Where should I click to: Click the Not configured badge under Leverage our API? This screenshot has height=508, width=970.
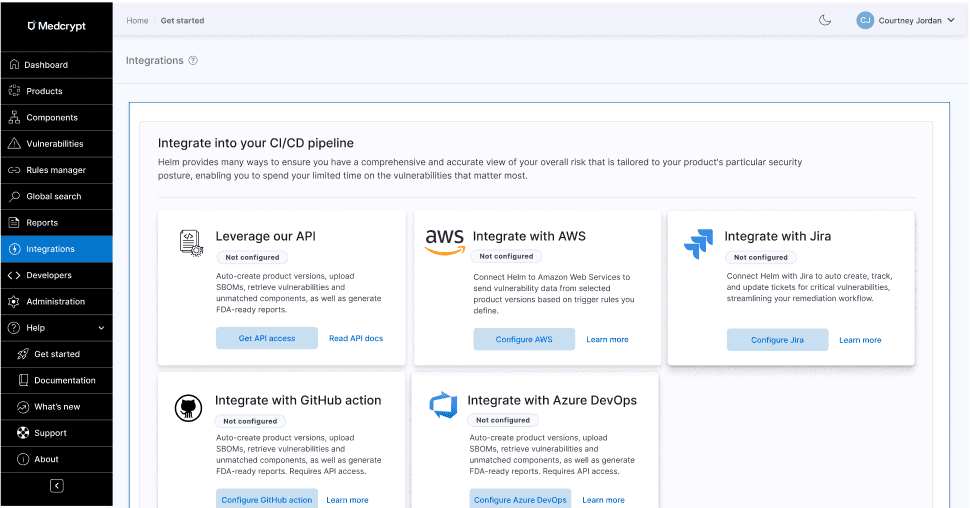click(x=252, y=257)
